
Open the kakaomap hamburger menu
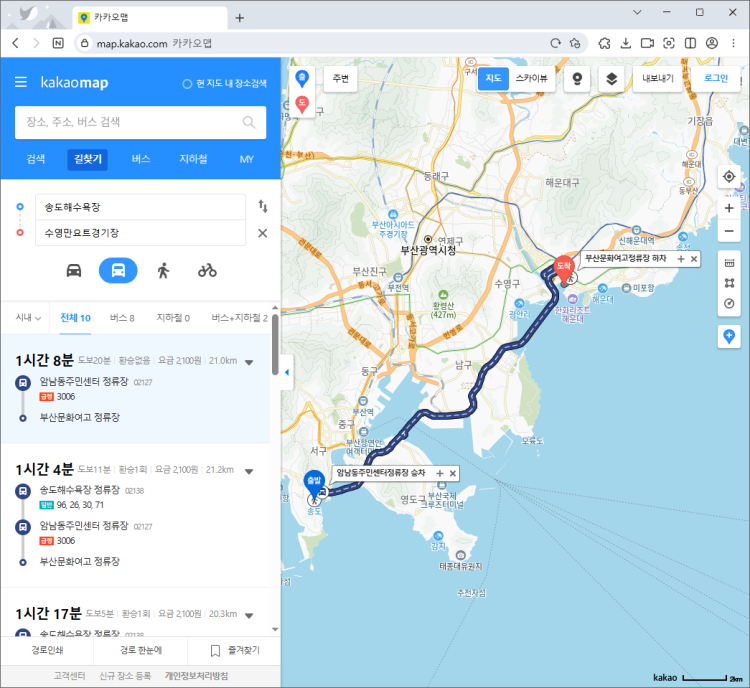pos(21,82)
